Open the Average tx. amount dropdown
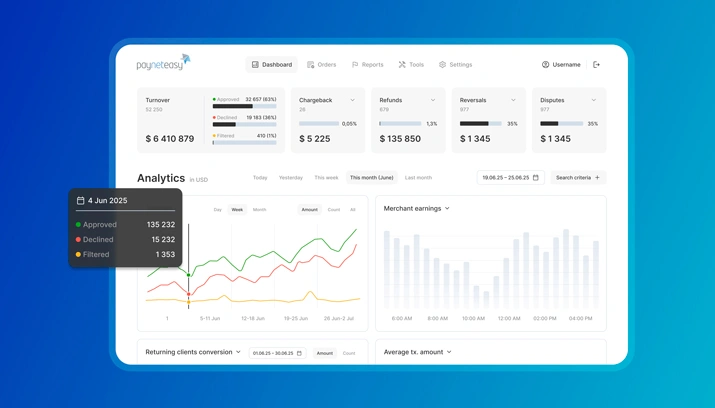 (x=417, y=352)
